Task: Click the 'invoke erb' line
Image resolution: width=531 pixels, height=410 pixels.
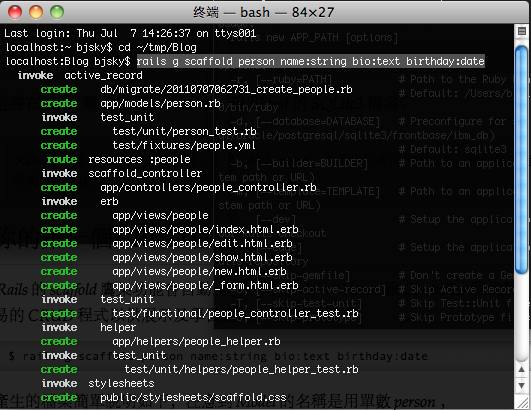Action: coord(80,201)
